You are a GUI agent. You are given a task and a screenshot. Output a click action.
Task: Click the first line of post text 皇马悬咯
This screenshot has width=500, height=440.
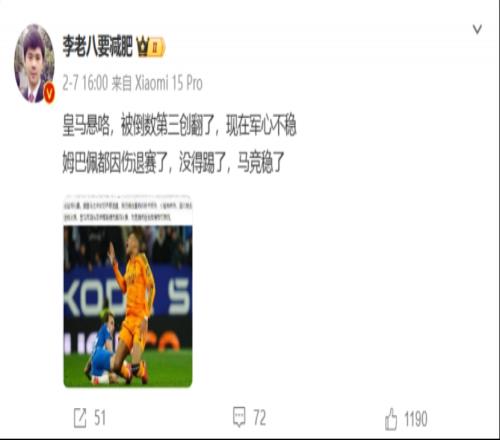pos(179,126)
